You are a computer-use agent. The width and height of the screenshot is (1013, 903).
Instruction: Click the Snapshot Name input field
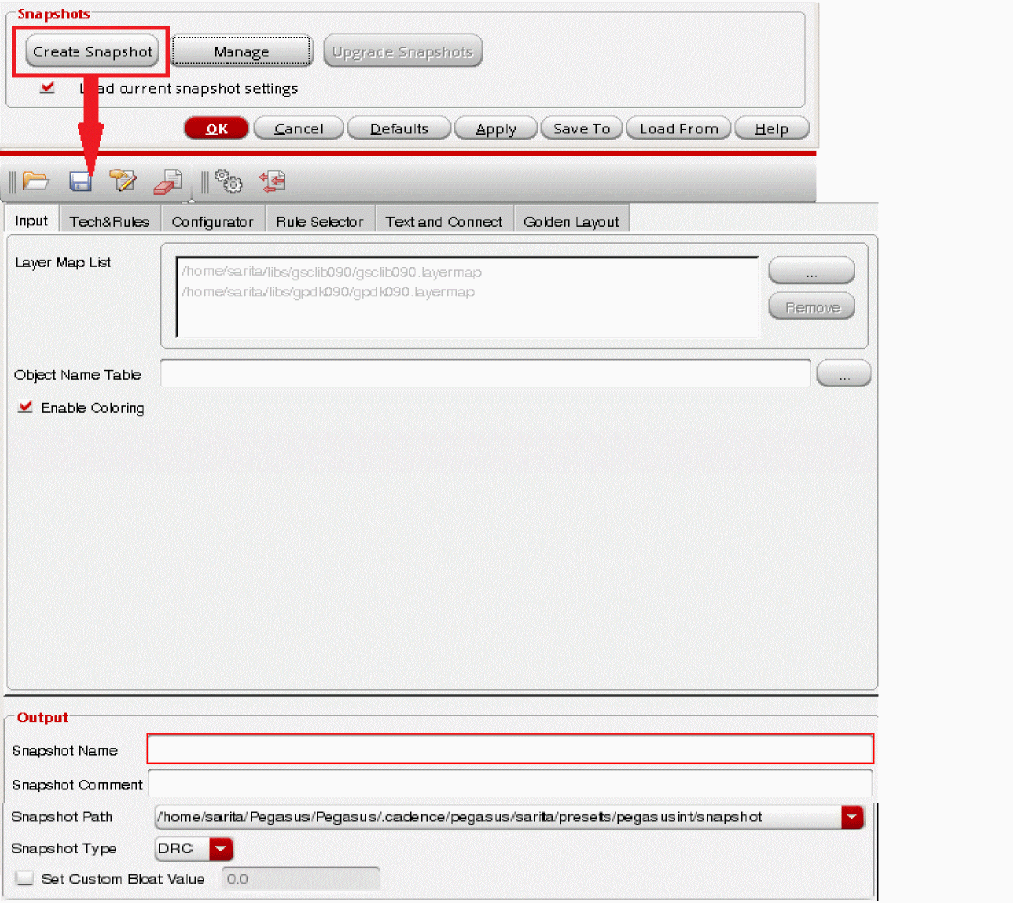[x=510, y=749]
